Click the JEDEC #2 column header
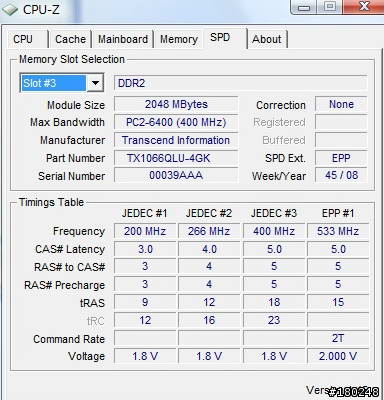384x400 pixels. coord(209,213)
